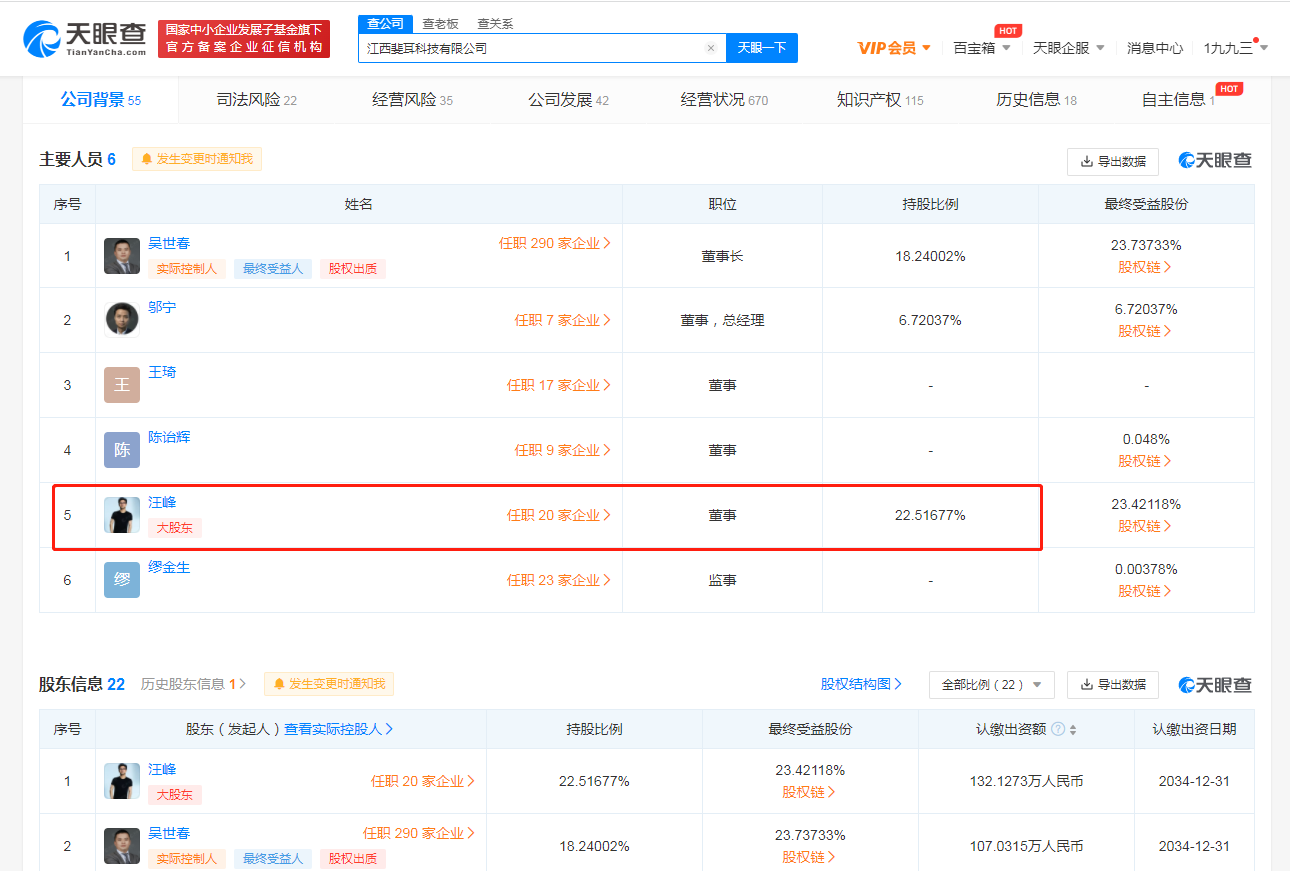Click 汪峰's avatar in shareholder table
The width and height of the screenshot is (1290, 871).
[x=122, y=781]
